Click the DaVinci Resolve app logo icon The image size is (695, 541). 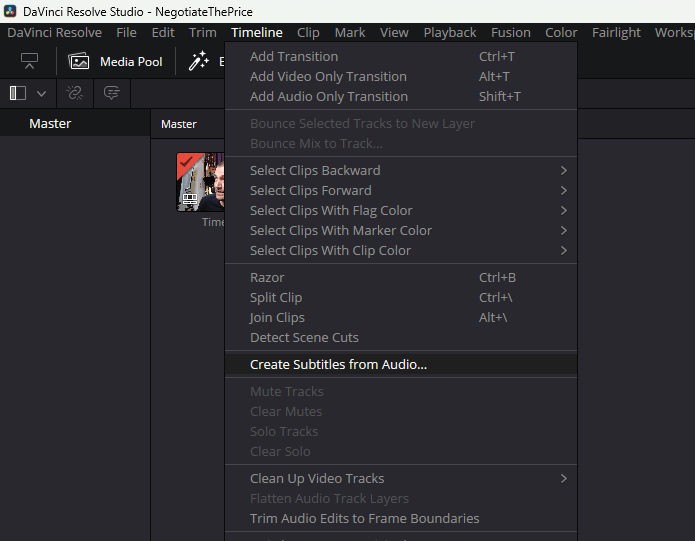(10, 11)
